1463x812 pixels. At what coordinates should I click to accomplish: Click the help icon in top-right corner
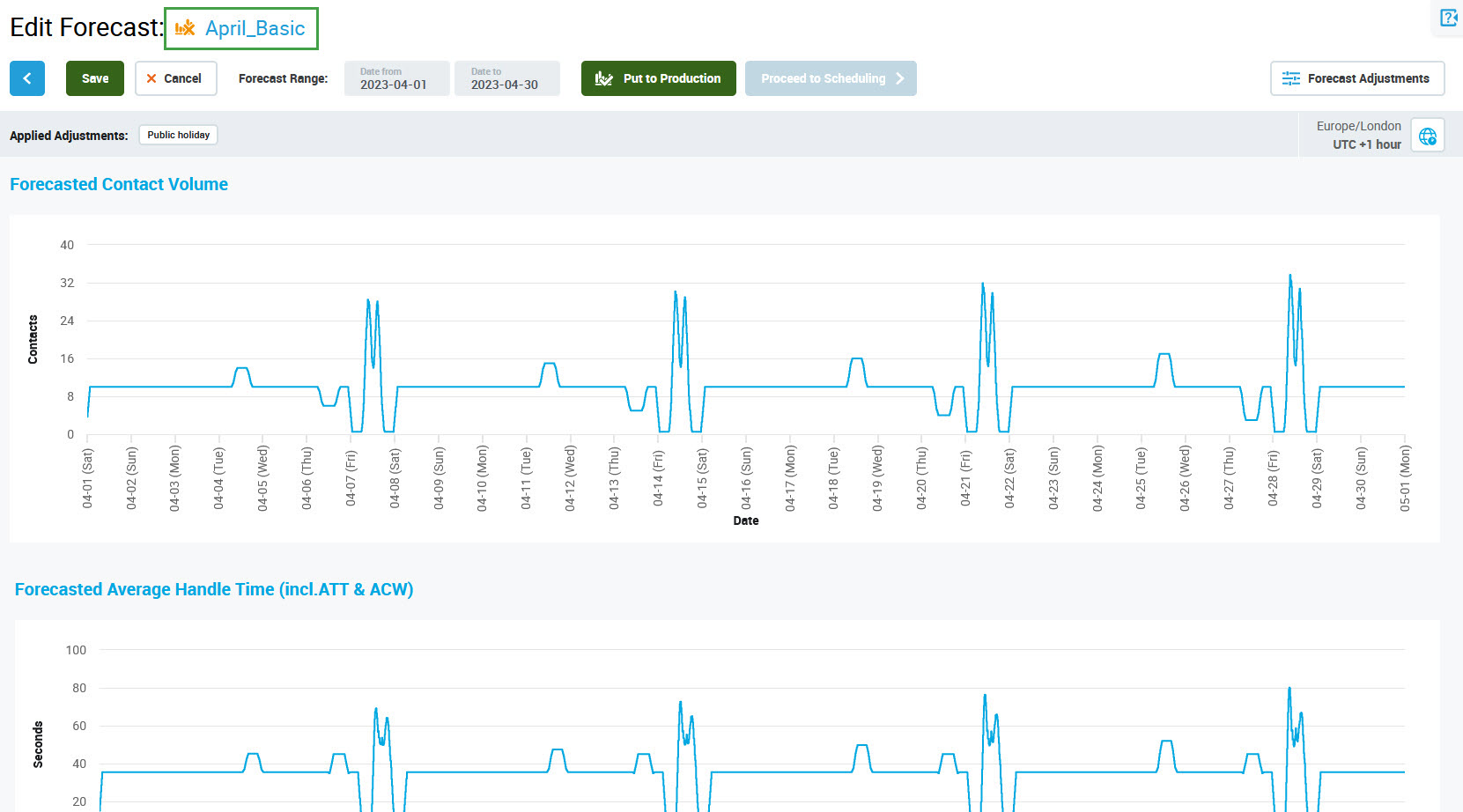point(1448,18)
